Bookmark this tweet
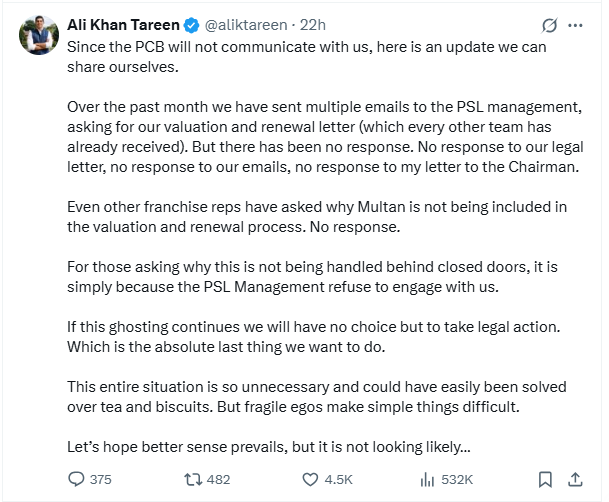The width and height of the screenshot is (609, 502). [545, 479]
